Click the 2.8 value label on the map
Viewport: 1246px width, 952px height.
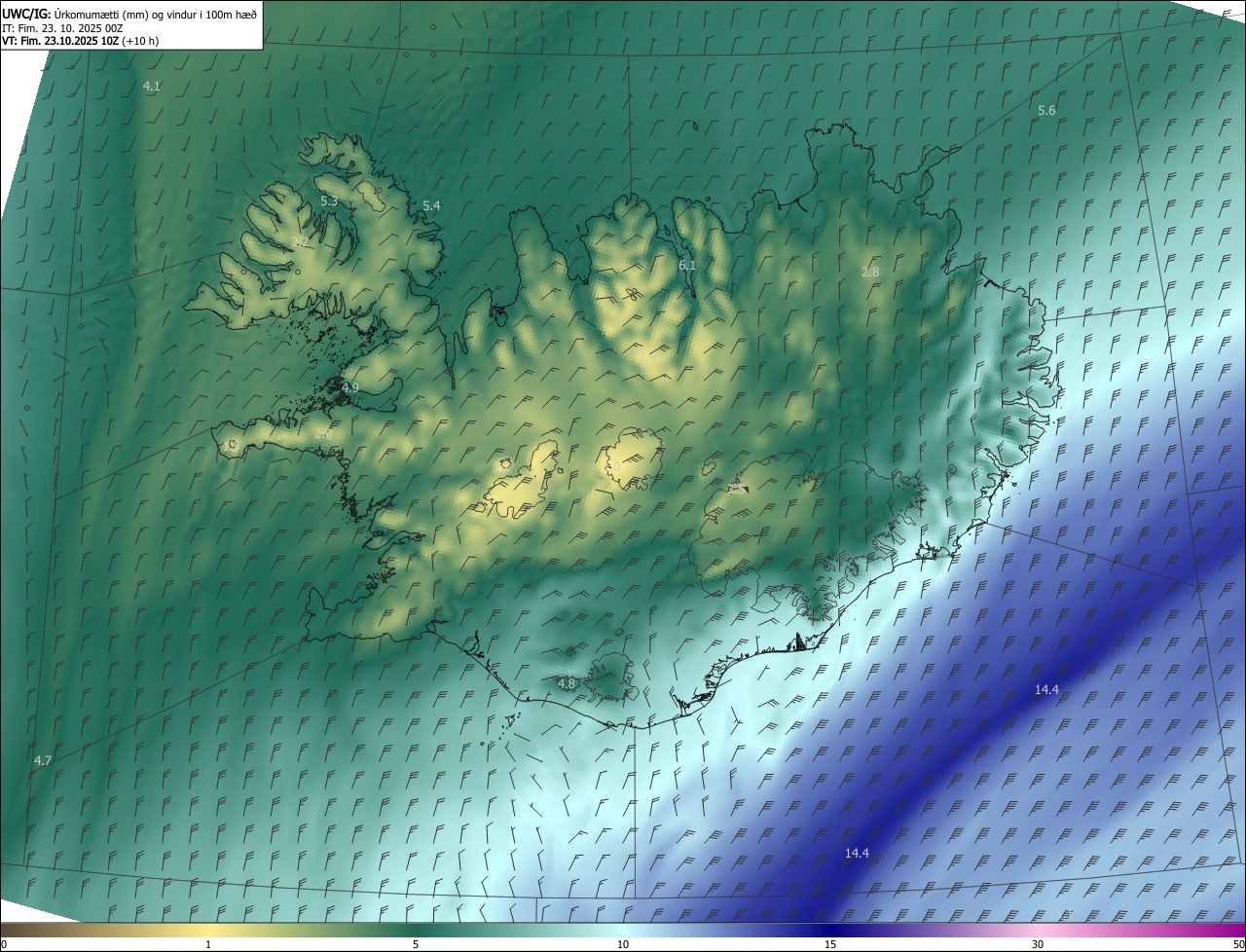click(870, 273)
